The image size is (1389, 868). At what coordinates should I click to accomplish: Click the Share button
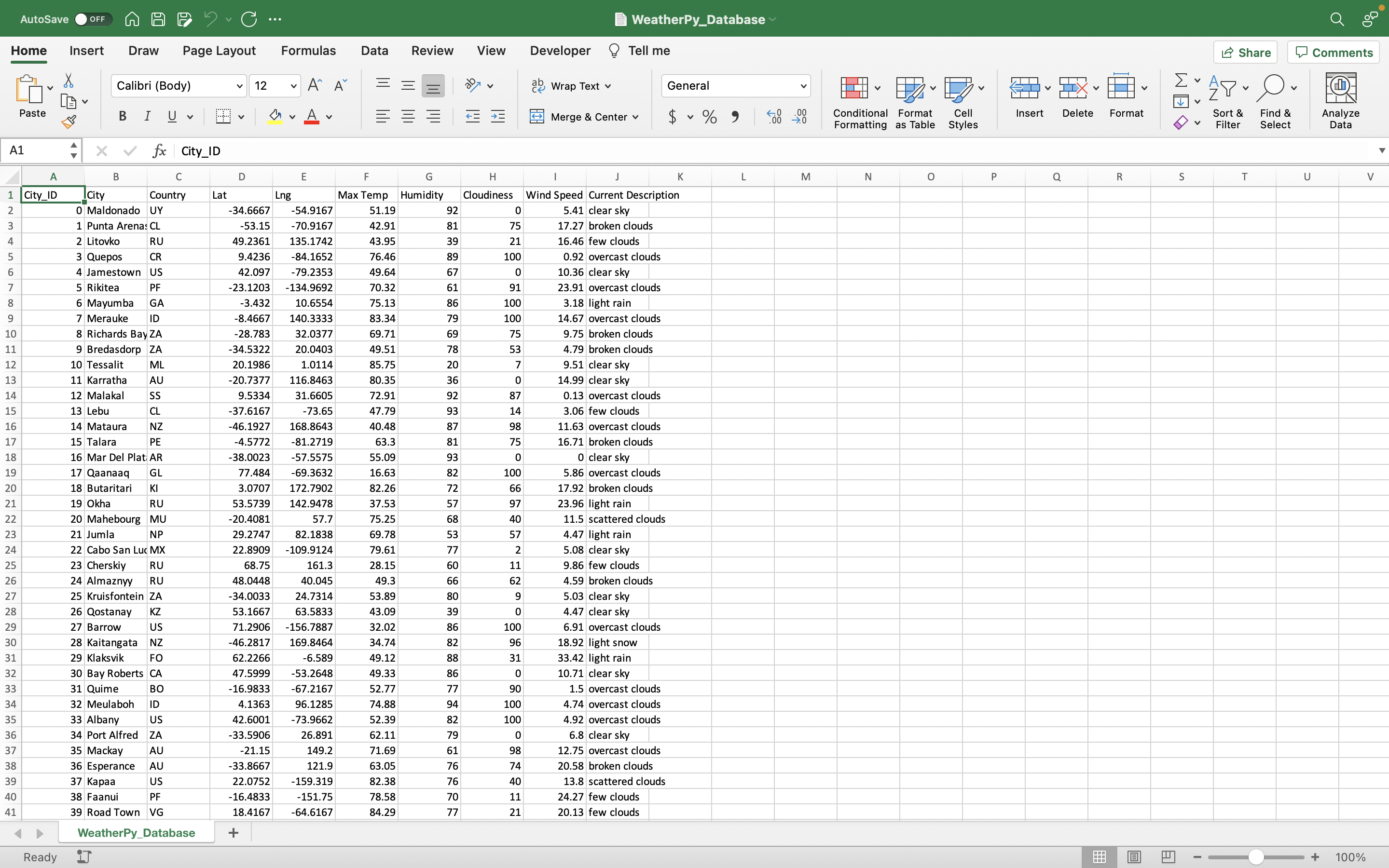[1246, 52]
